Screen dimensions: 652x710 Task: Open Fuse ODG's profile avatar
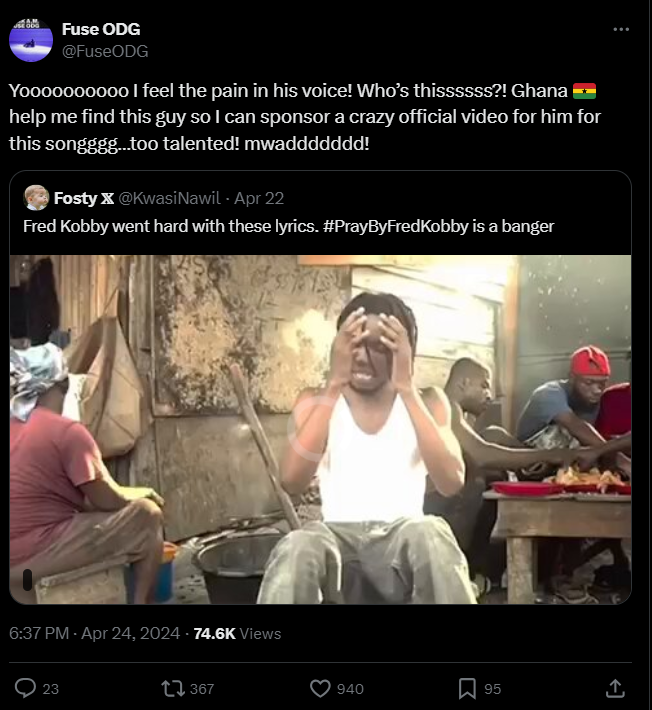coord(31,40)
